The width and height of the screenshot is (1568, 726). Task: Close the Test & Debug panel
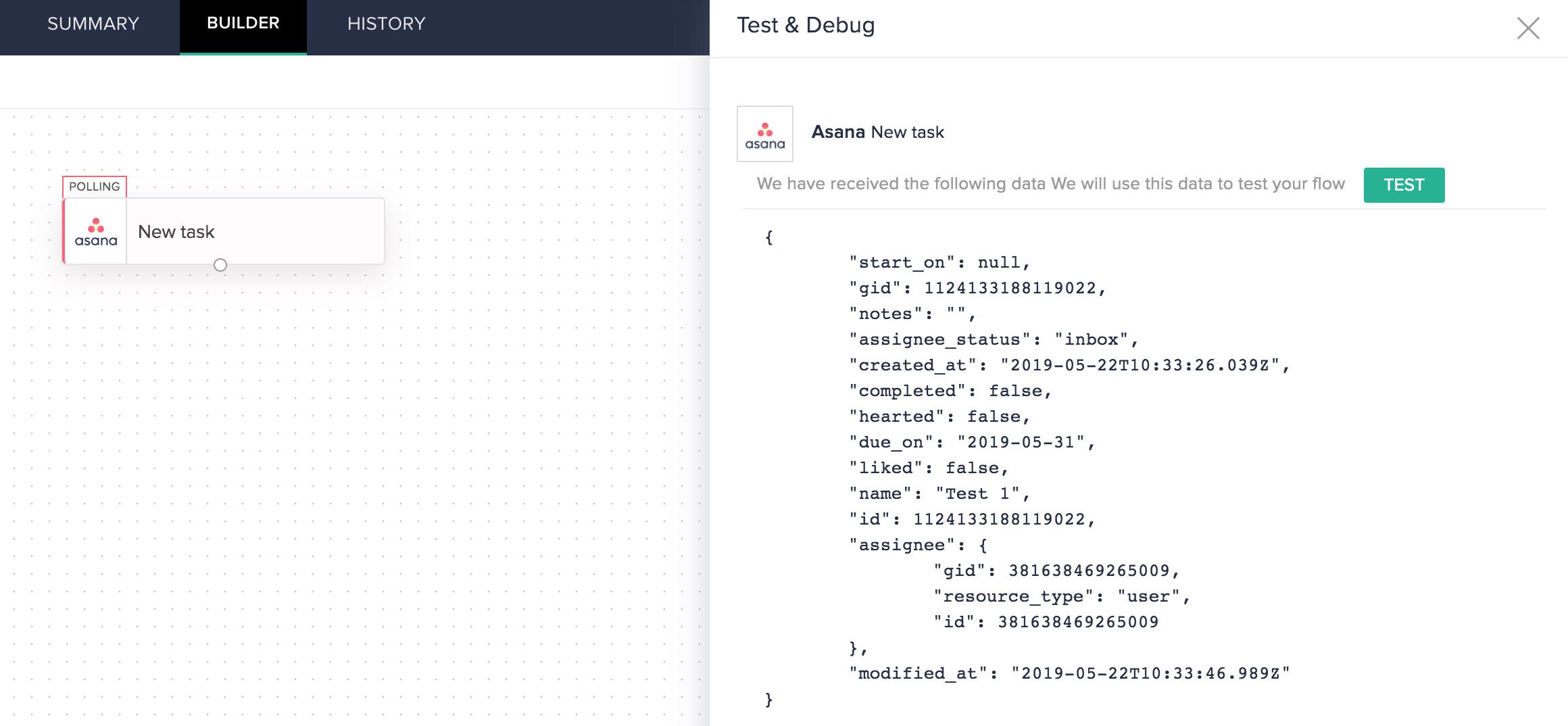coord(1528,28)
